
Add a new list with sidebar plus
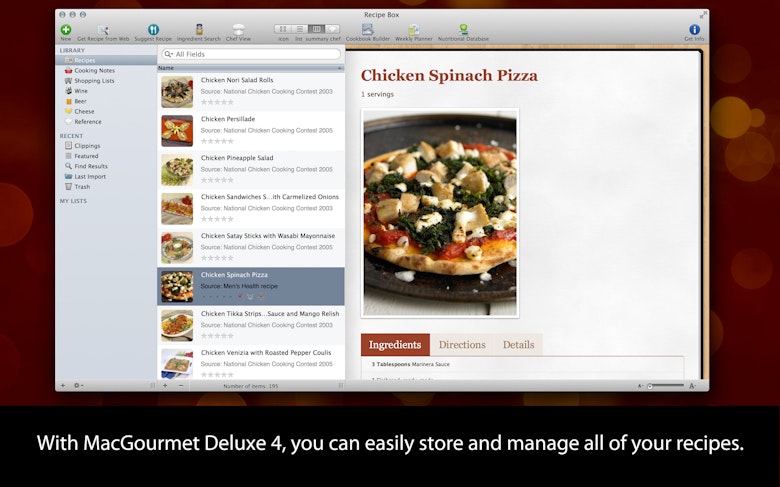tap(63, 386)
